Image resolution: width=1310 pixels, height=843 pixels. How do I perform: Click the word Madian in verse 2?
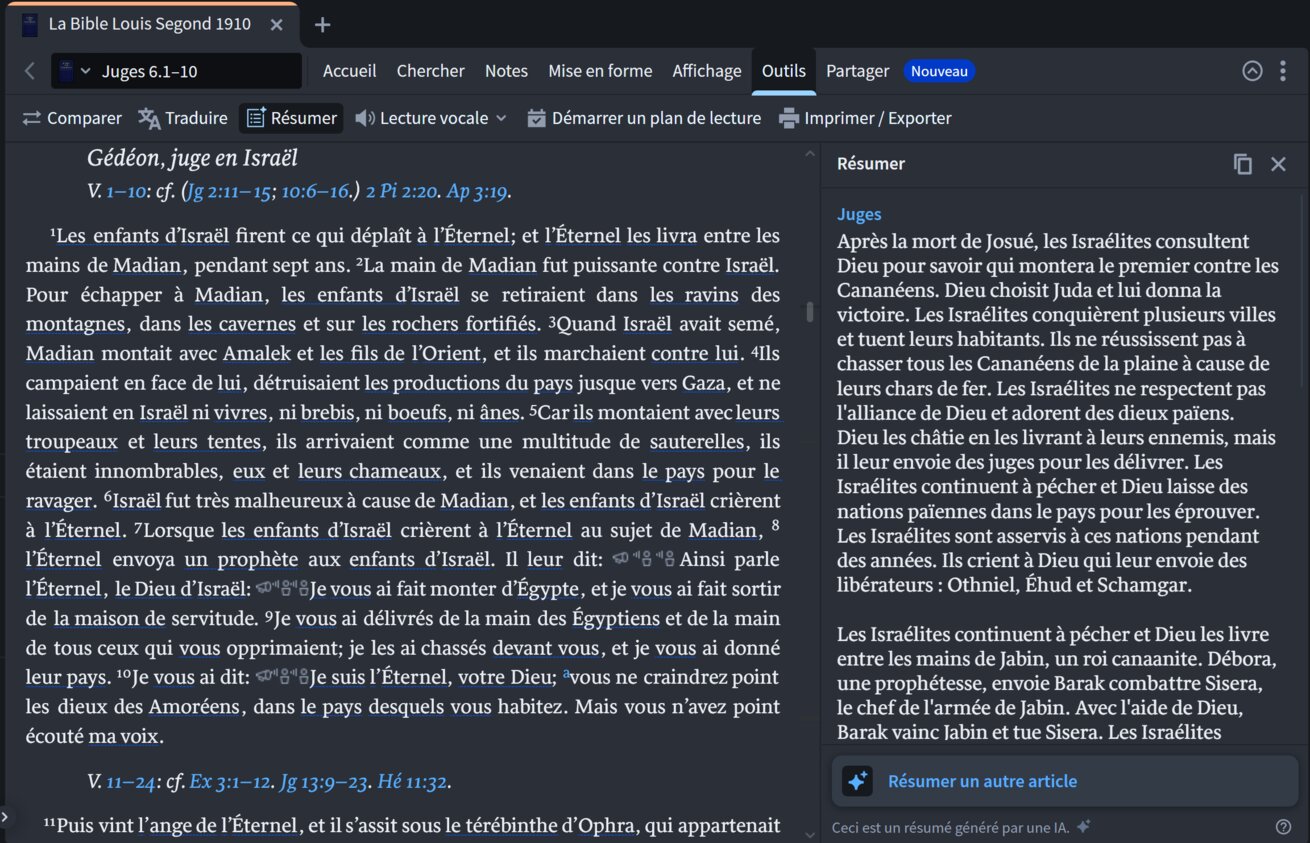502,265
